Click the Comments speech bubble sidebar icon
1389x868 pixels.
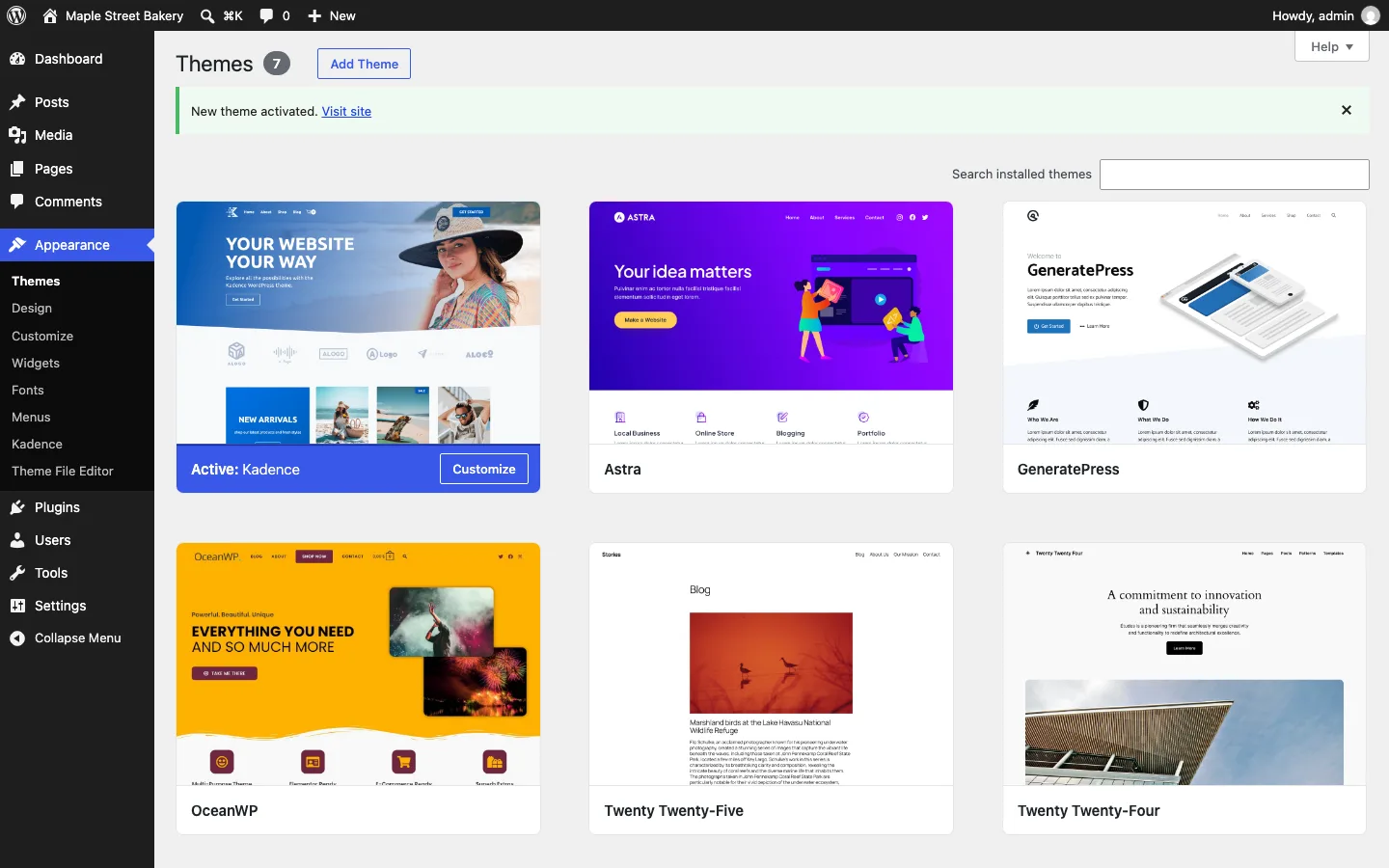(x=17, y=202)
